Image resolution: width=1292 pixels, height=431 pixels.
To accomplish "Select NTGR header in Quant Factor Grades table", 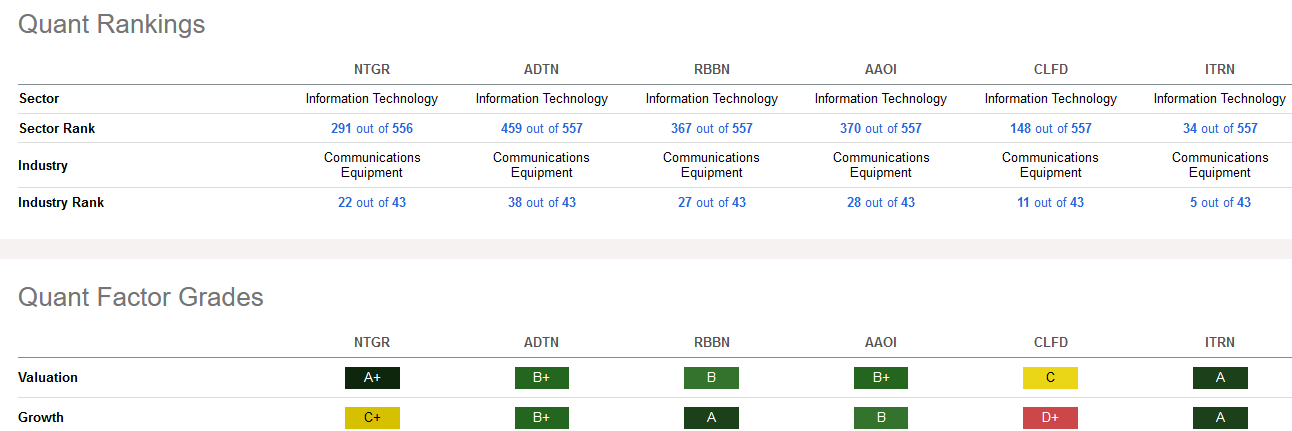I will coord(372,342).
